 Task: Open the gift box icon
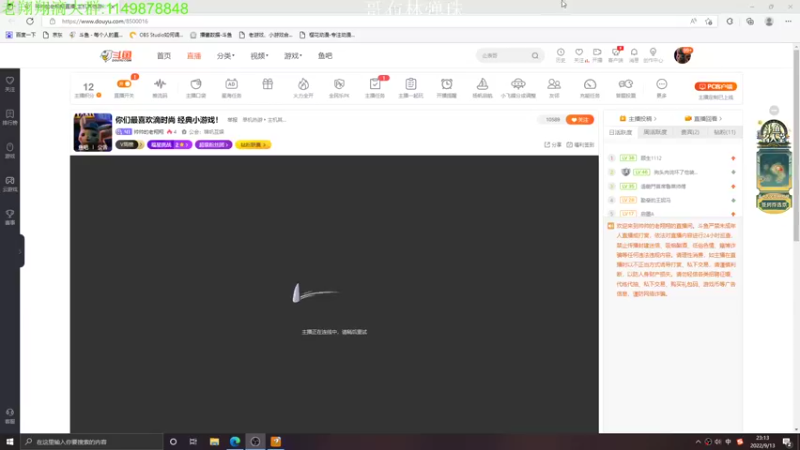(x=267, y=84)
